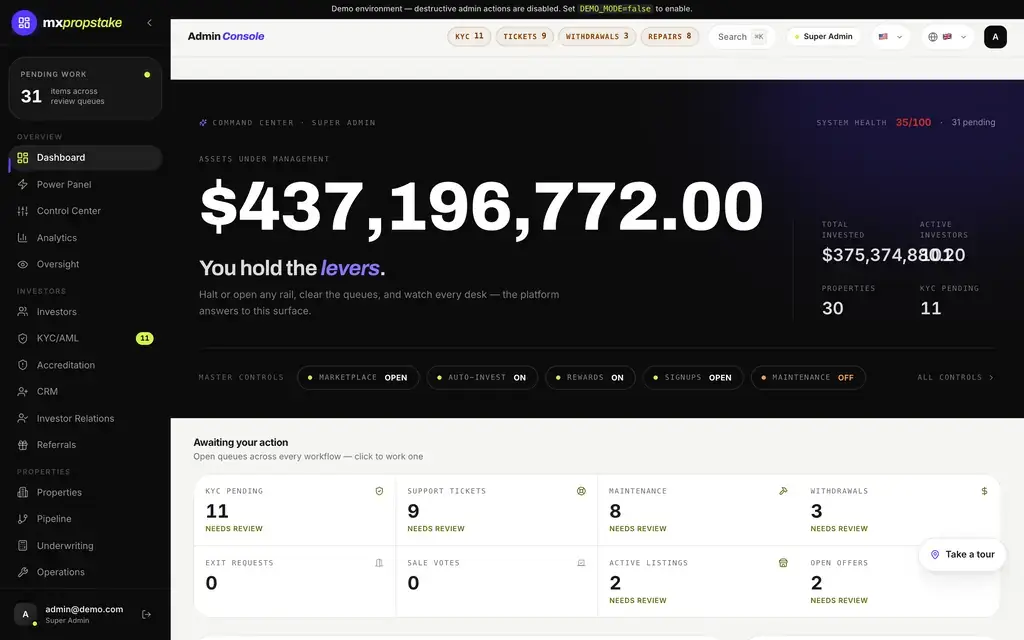
Task: Open the globe language dropdown
Action: point(947,37)
